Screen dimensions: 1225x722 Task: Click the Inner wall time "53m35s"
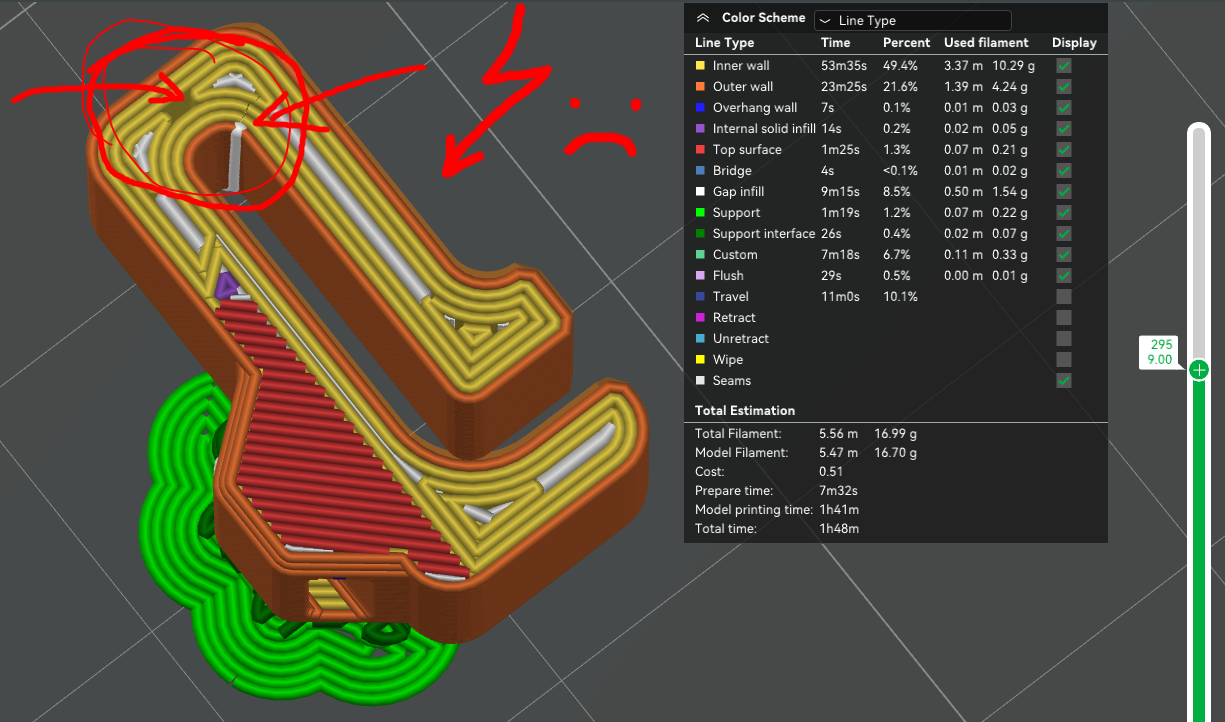coord(844,66)
